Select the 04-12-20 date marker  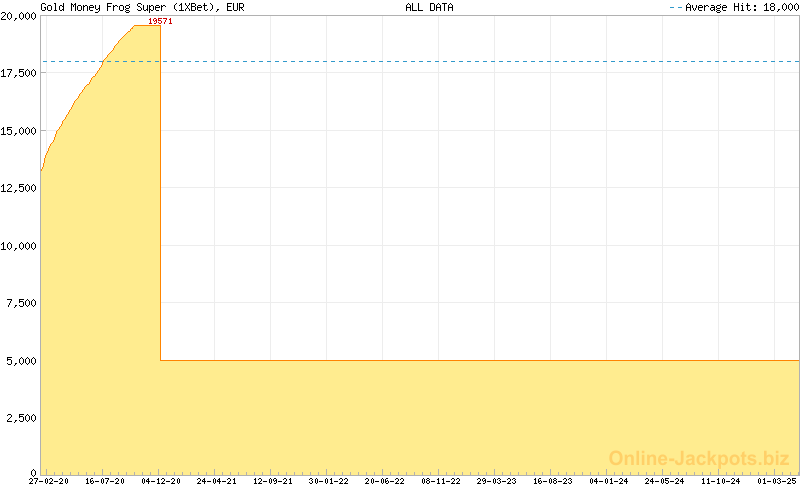click(161, 481)
